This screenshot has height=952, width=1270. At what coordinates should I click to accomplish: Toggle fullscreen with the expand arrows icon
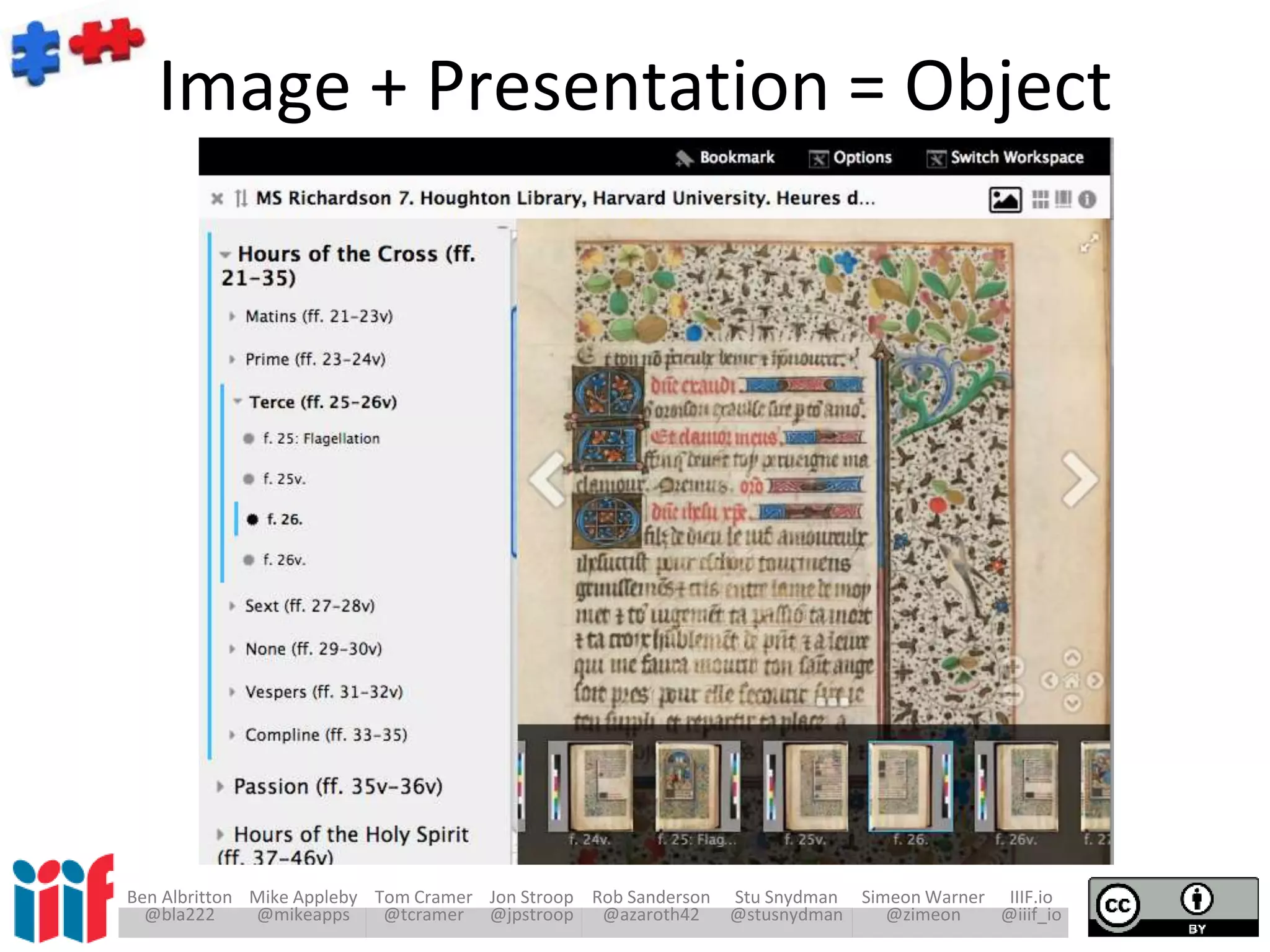point(1089,242)
